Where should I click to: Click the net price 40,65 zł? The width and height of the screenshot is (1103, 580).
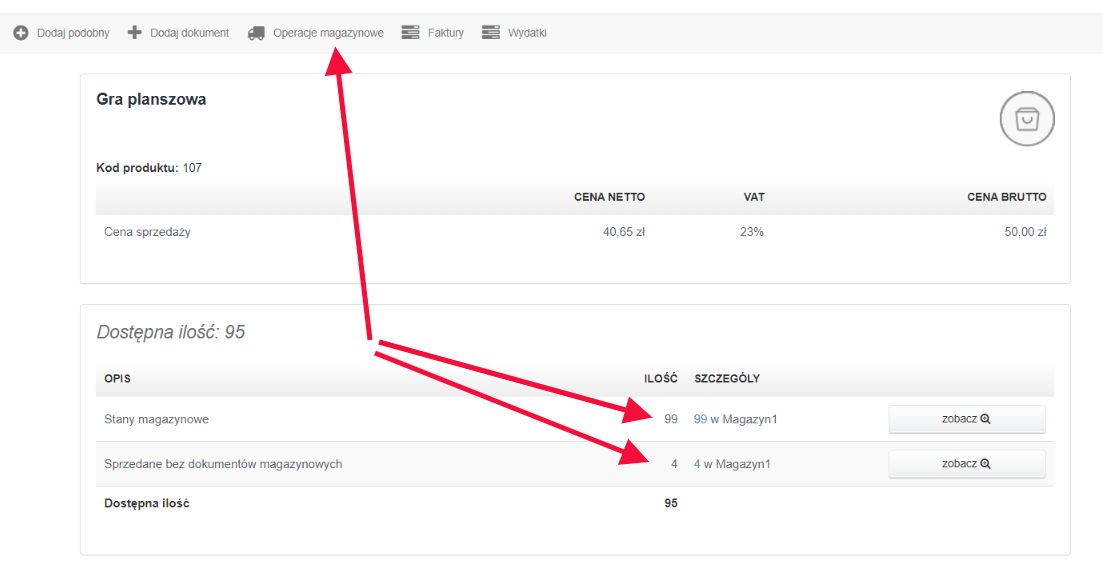pyautogui.click(x=624, y=232)
